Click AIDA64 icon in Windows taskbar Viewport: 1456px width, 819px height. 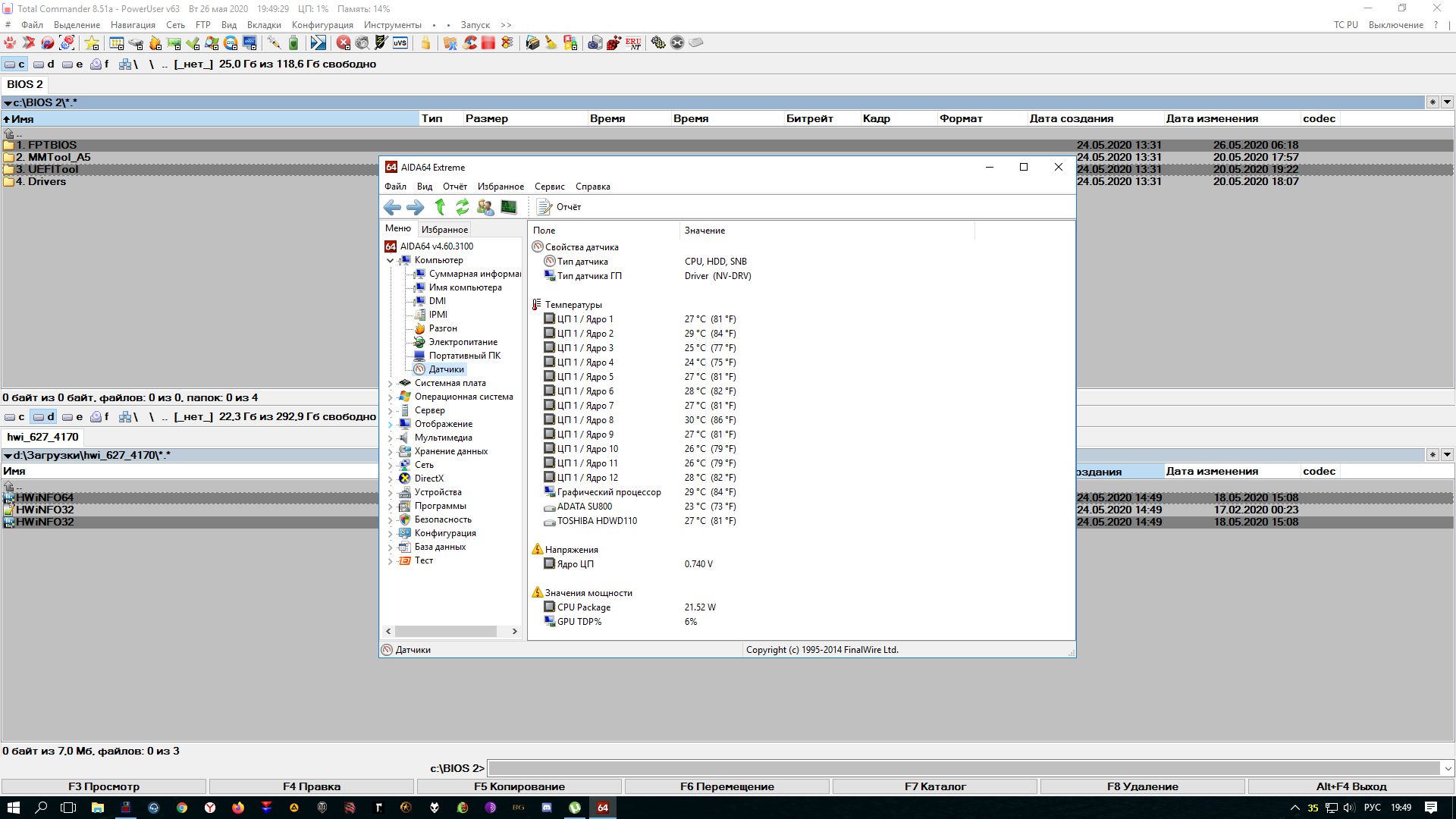tap(603, 808)
